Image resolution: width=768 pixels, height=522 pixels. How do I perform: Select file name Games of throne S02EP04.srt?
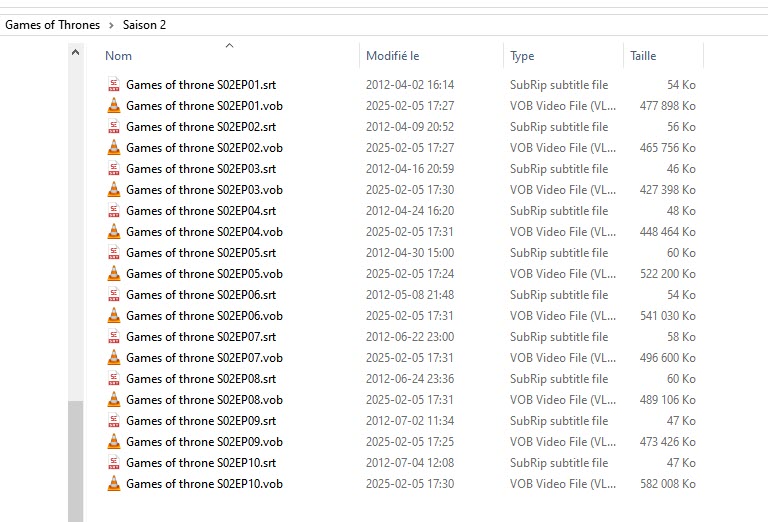(x=201, y=211)
